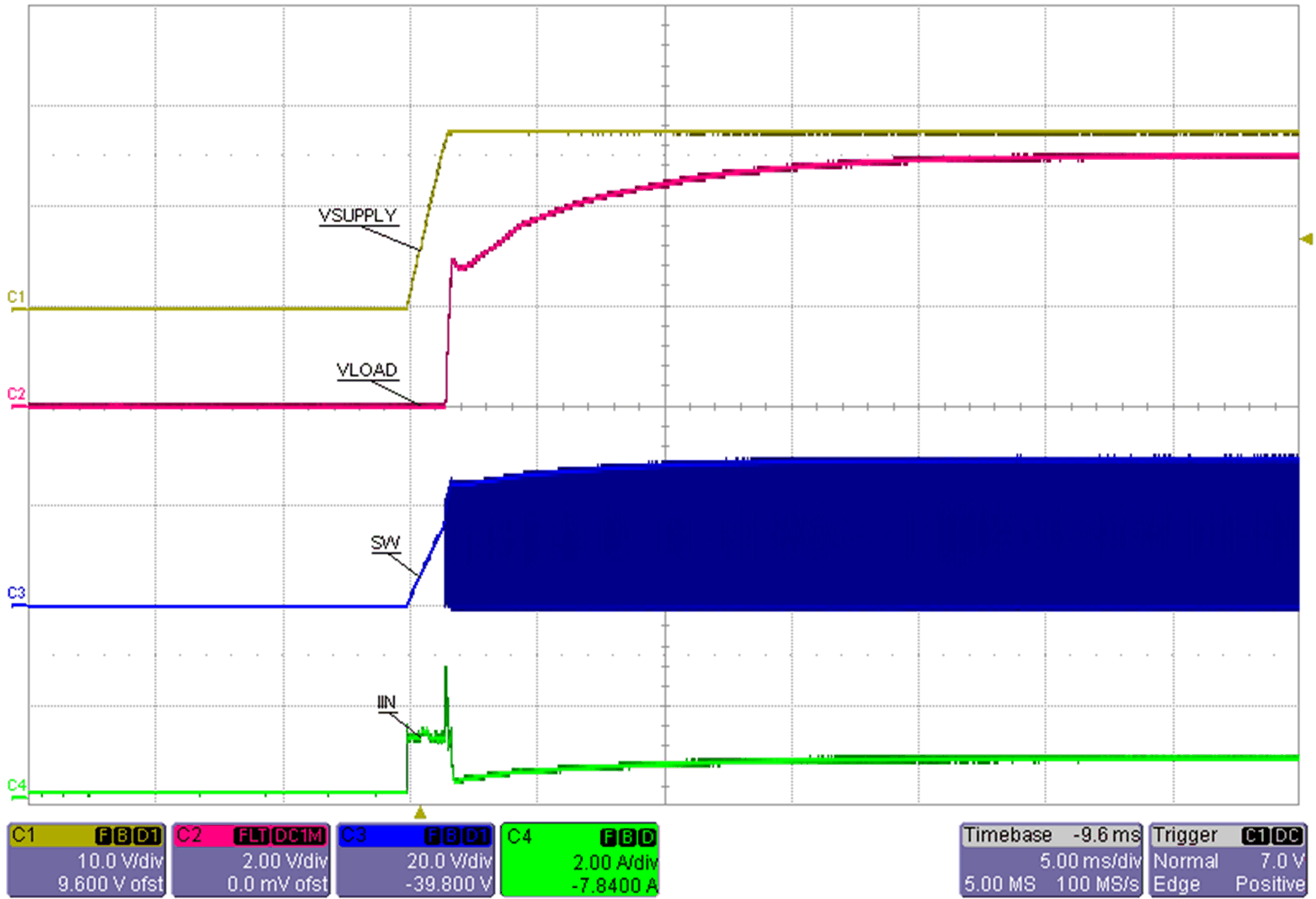Viewport: 1316px width, 899px height.
Task: Select the blue C3 channel descriptor
Action: 415,859
